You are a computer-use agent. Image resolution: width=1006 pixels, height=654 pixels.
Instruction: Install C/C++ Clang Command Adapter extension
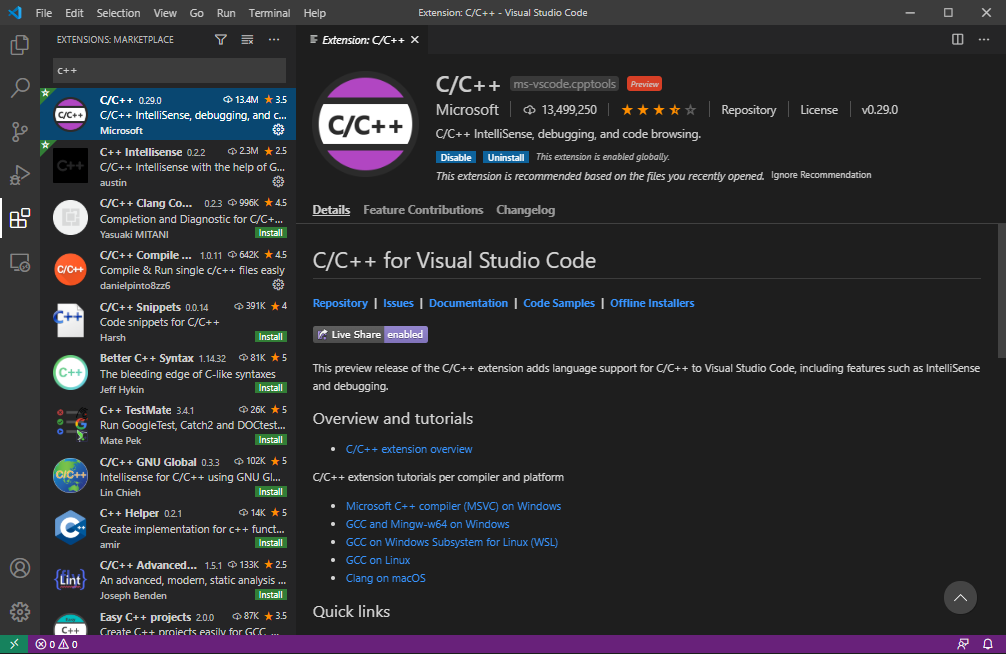click(x=271, y=233)
